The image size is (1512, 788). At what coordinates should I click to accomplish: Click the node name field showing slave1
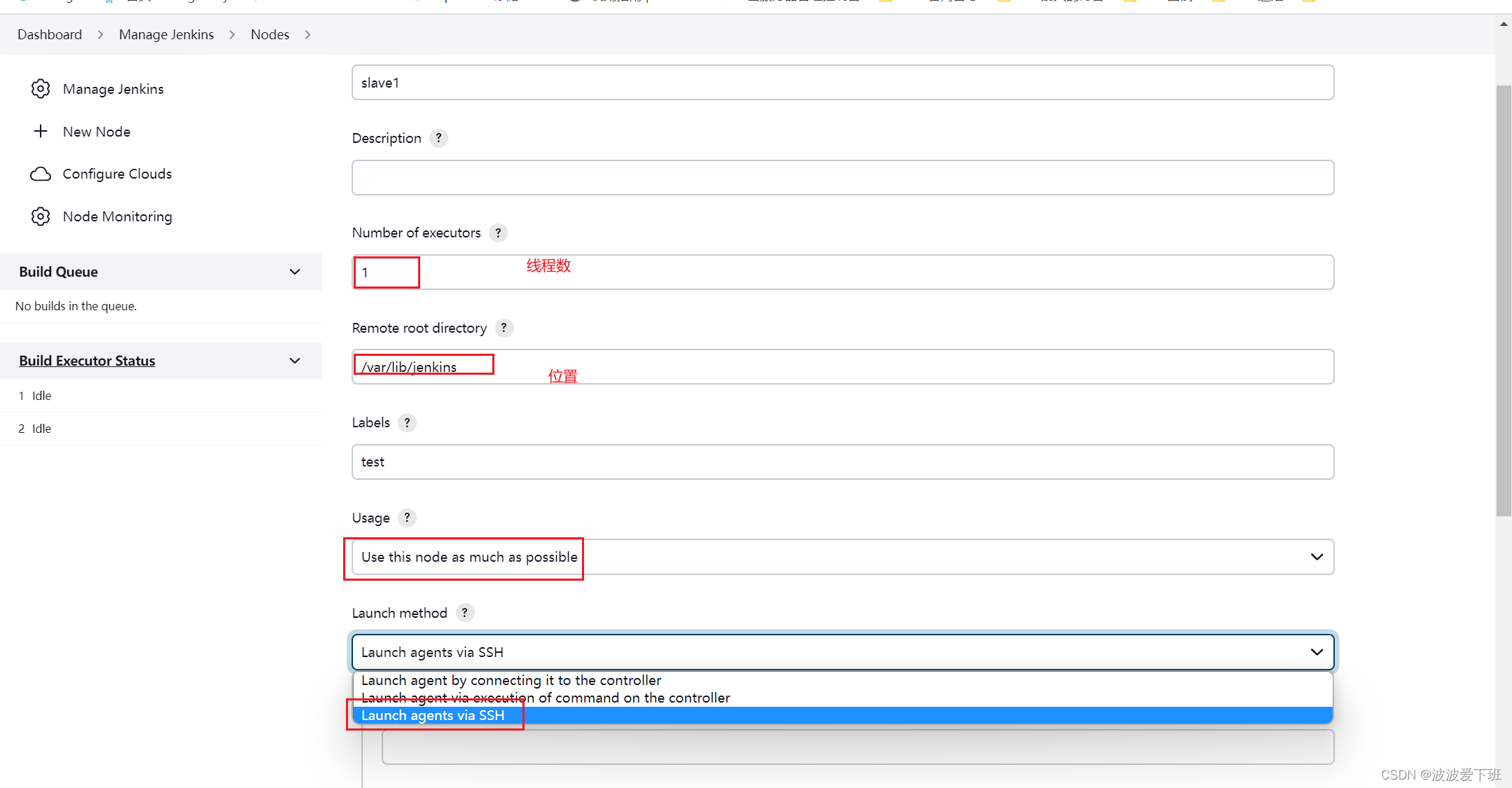click(840, 82)
